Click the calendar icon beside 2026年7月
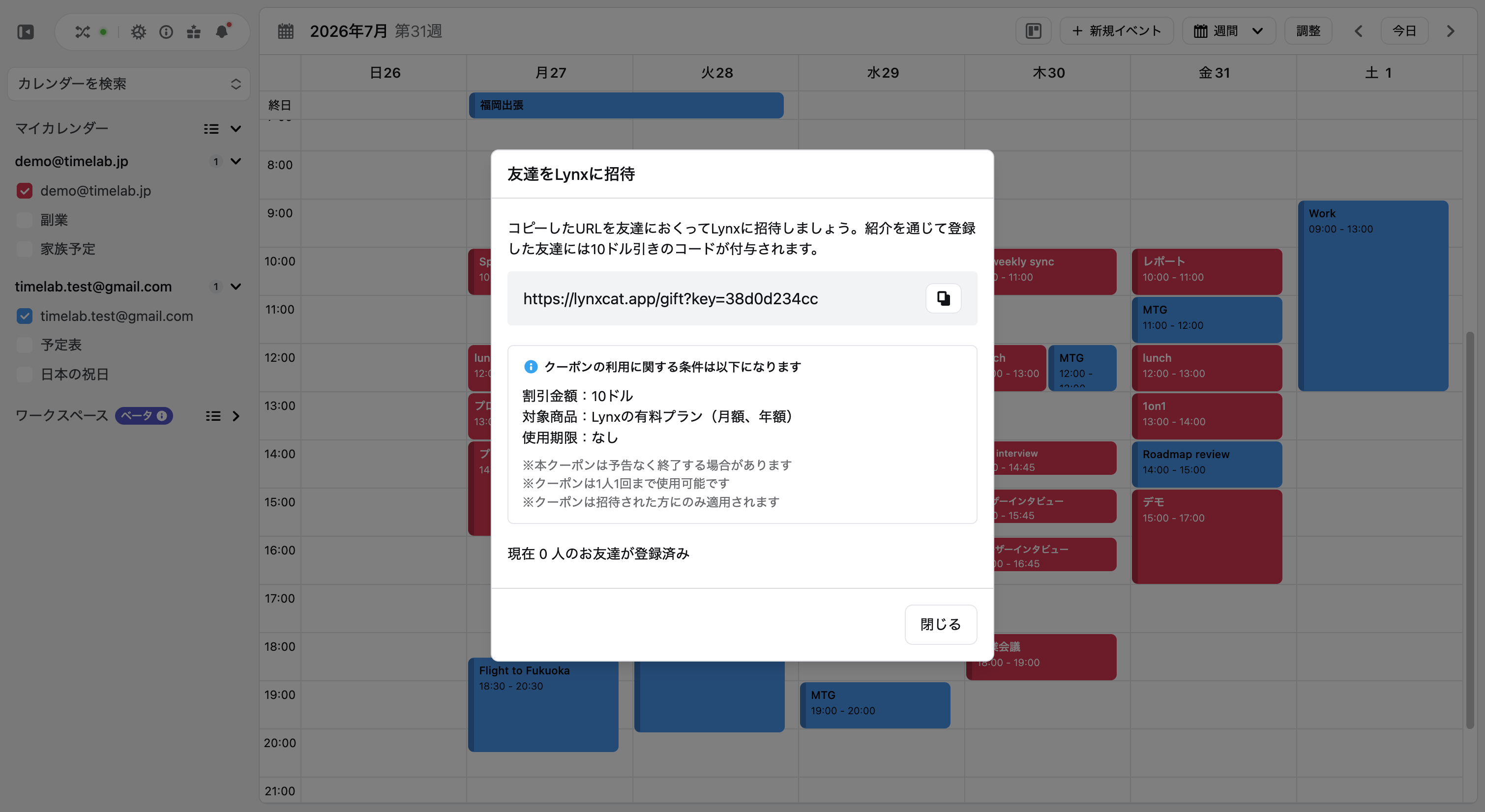This screenshot has height=812, width=1485. [286, 31]
